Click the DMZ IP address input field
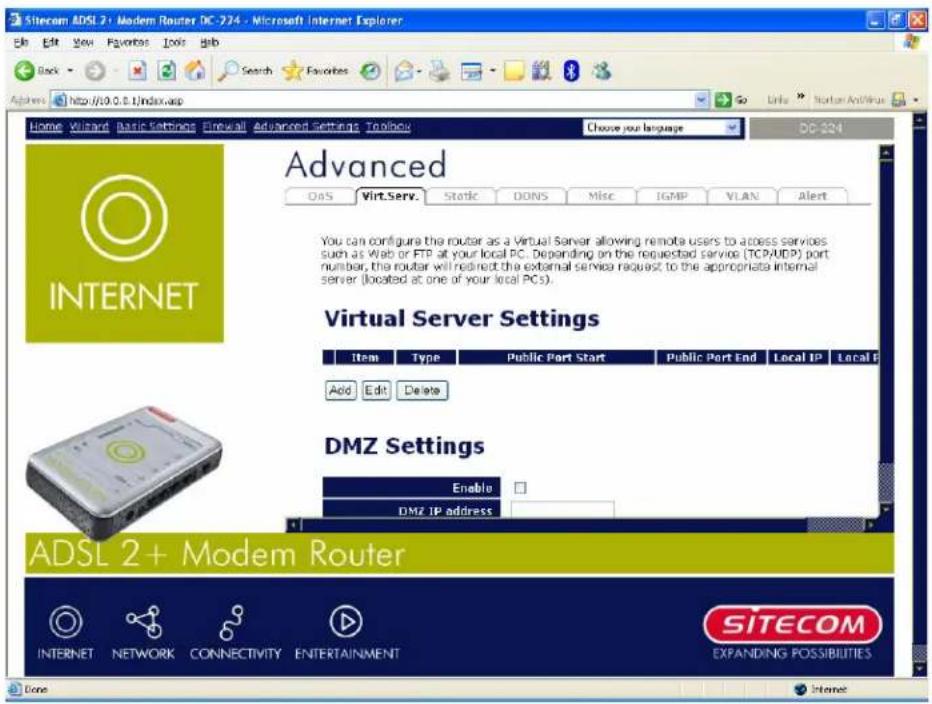The height and width of the screenshot is (704, 932). point(562,509)
